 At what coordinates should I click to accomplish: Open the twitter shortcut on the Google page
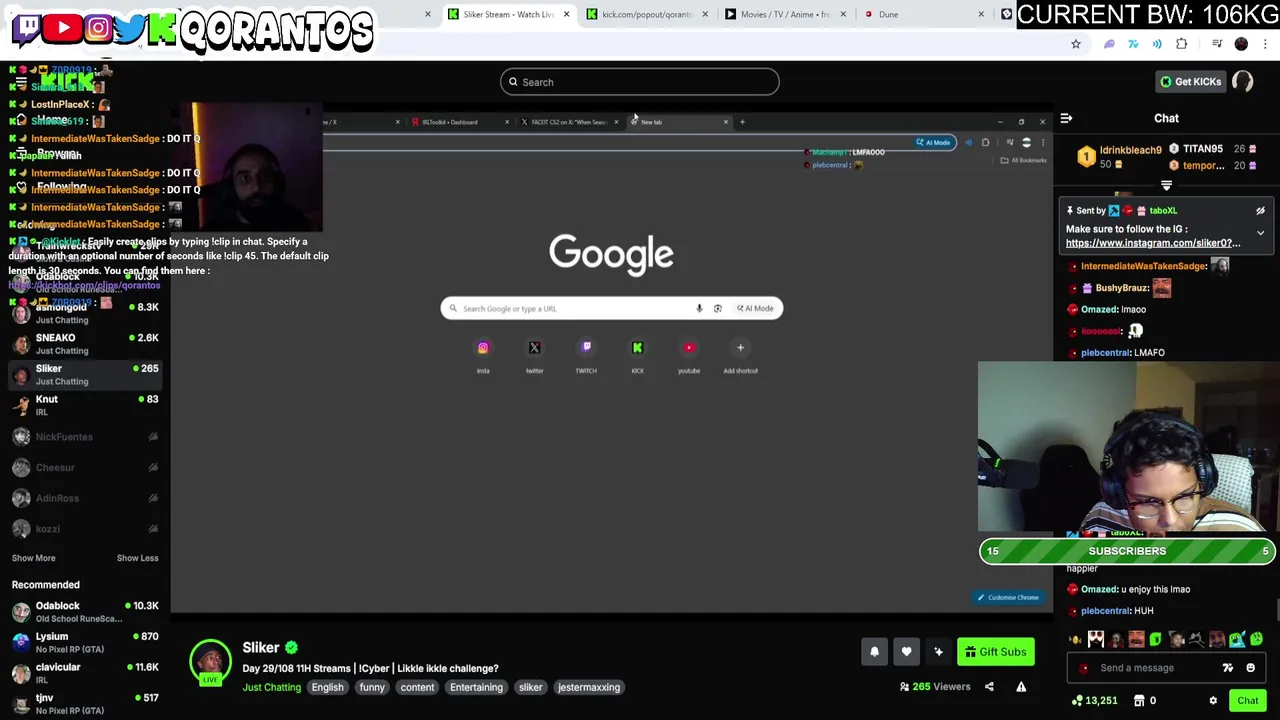(534, 348)
